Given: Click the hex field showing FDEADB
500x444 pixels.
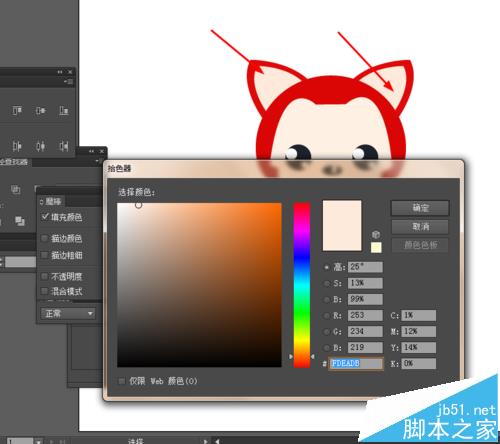Looking at the screenshot, I should pyautogui.click(x=356, y=363).
